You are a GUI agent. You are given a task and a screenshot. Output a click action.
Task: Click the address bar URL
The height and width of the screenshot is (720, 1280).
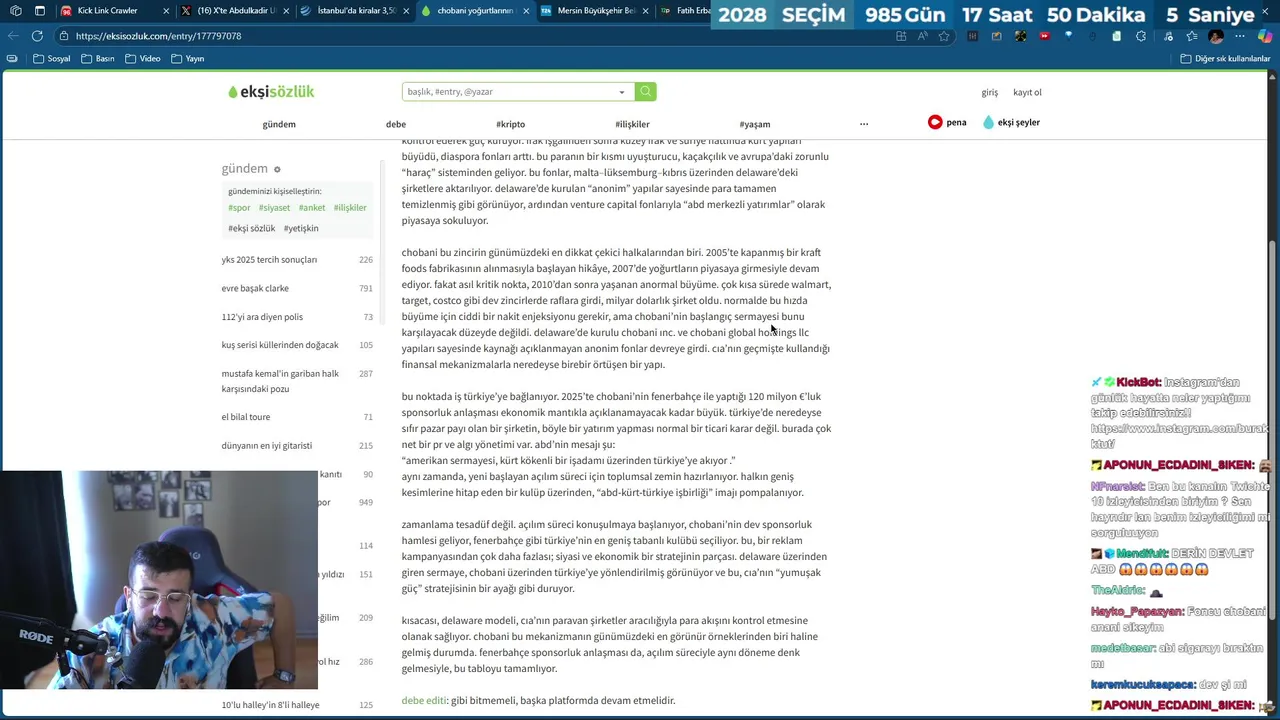tap(158, 36)
